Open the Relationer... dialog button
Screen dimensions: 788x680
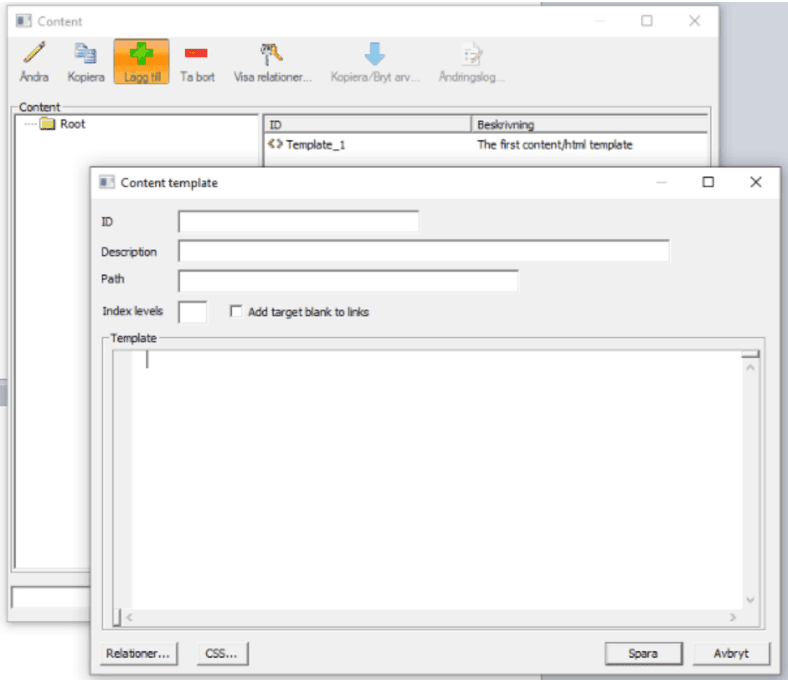(138, 654)
